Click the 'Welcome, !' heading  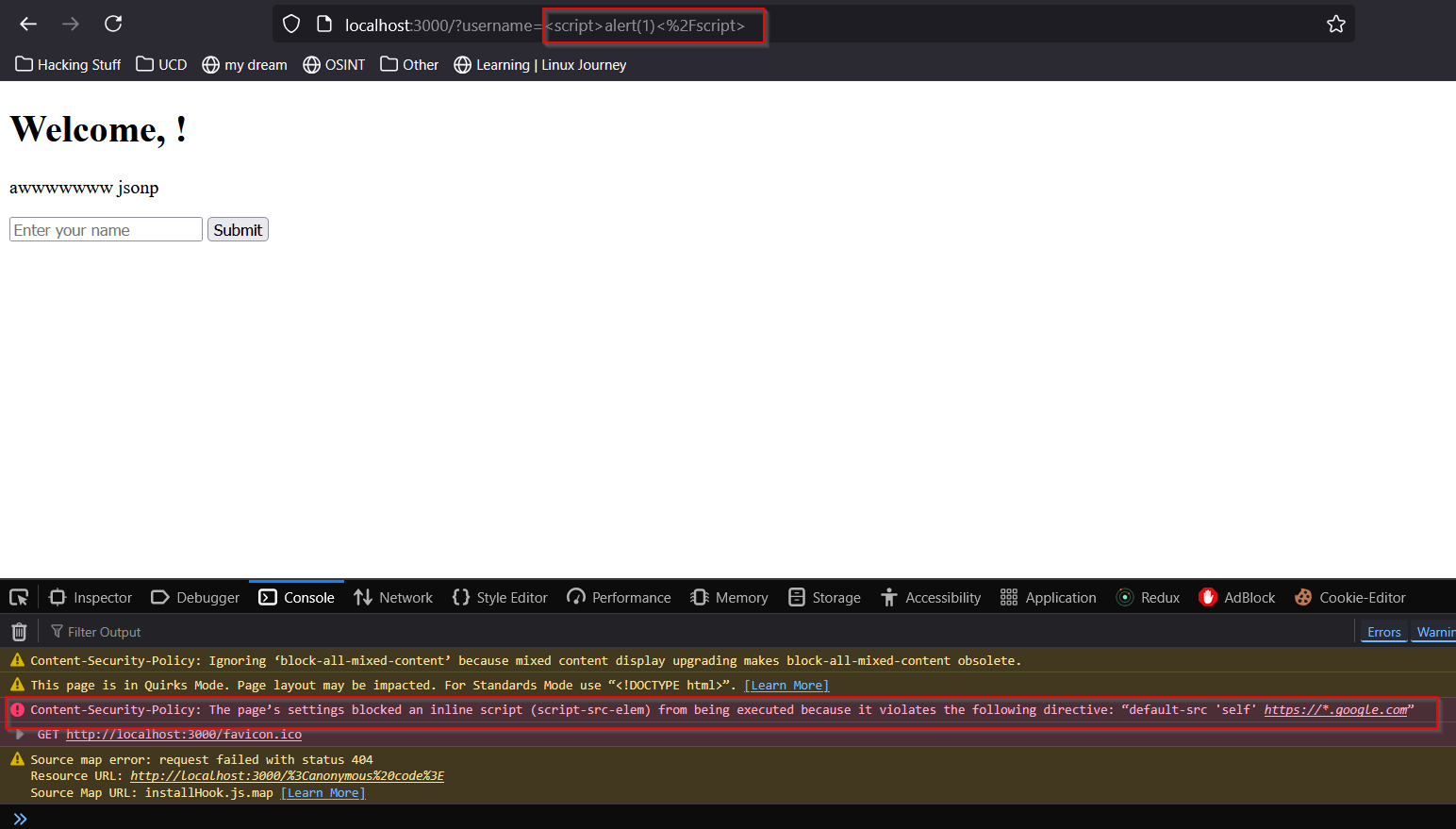point(98,130)
